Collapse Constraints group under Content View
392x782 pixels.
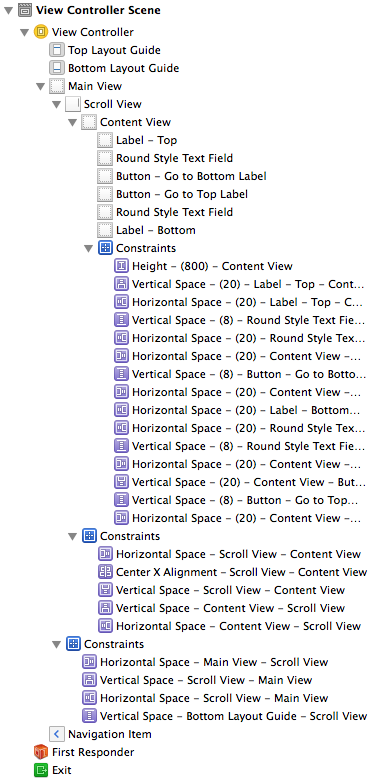pyautogui.click(x=89, y=248)
